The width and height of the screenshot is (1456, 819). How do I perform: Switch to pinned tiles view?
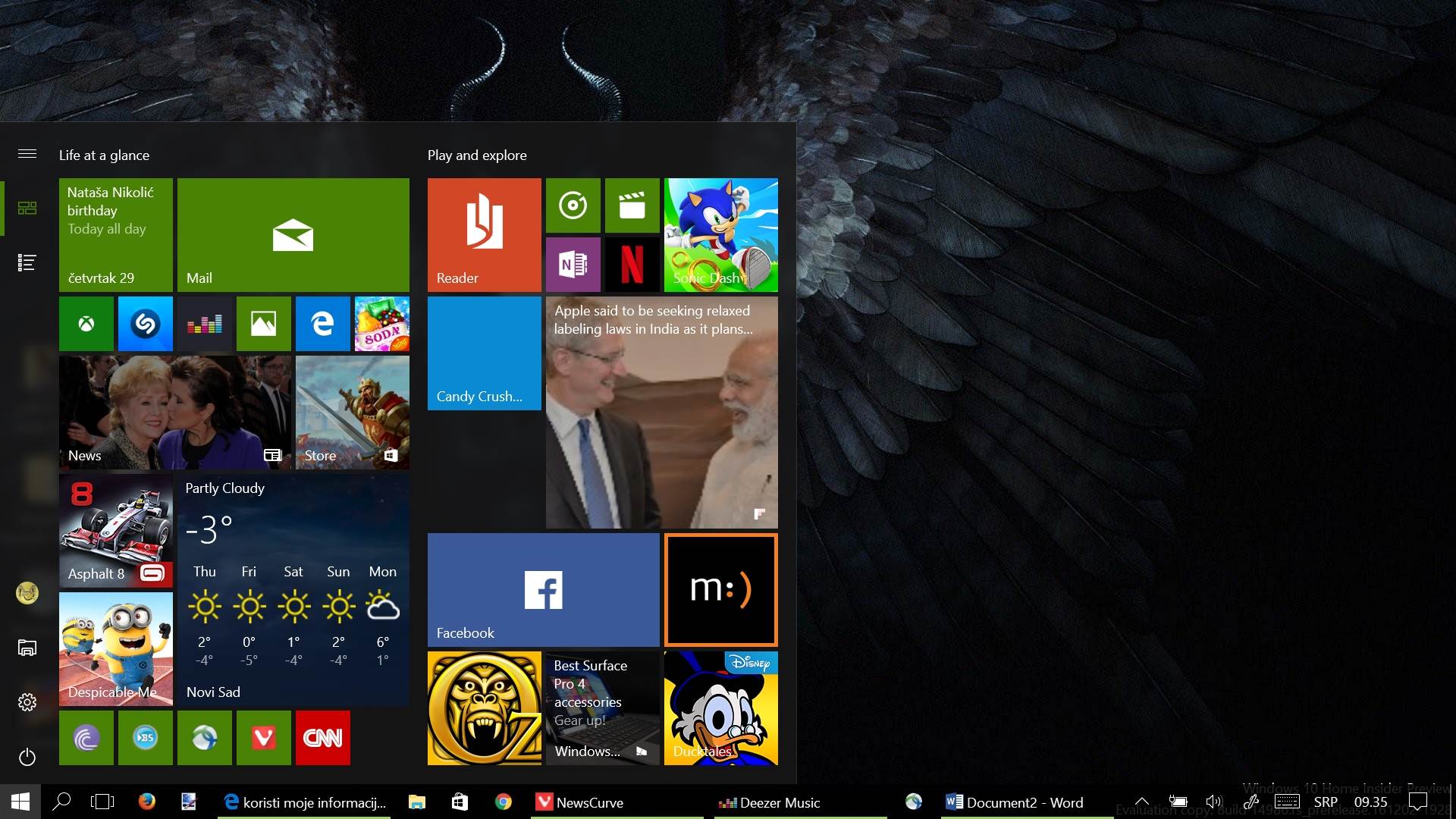tap(27, 208)
